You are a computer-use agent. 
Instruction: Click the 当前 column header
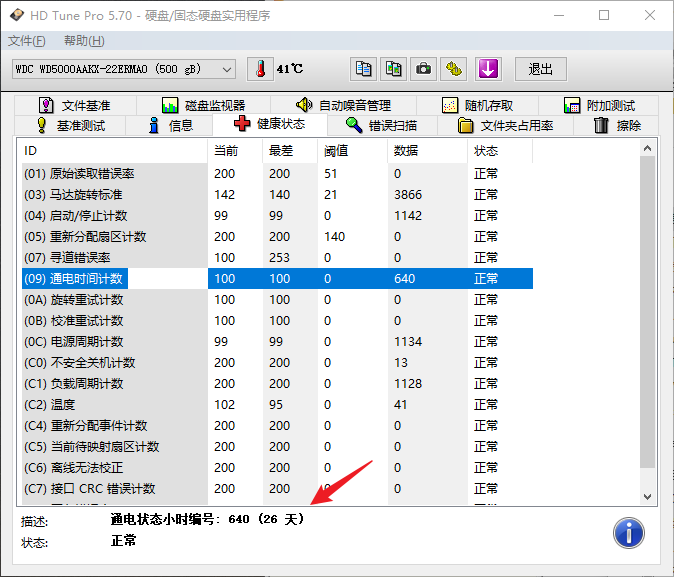click(x=235, y=151)
